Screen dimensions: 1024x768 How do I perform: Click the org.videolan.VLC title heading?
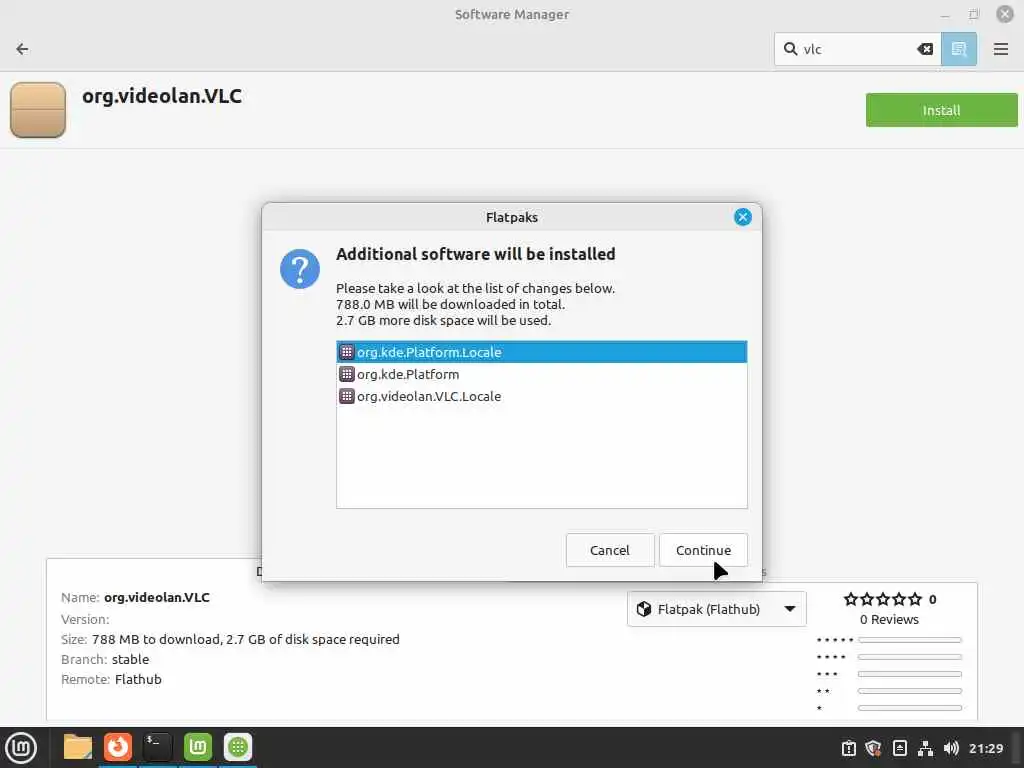pos(162,96)
